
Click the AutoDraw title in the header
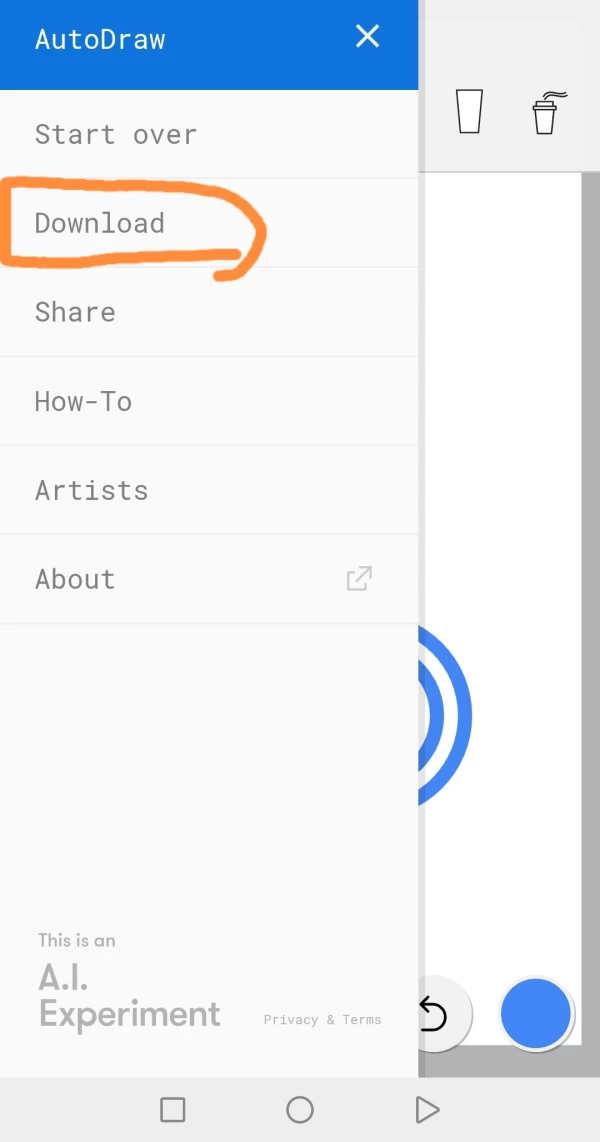click(x=100, y=40)
